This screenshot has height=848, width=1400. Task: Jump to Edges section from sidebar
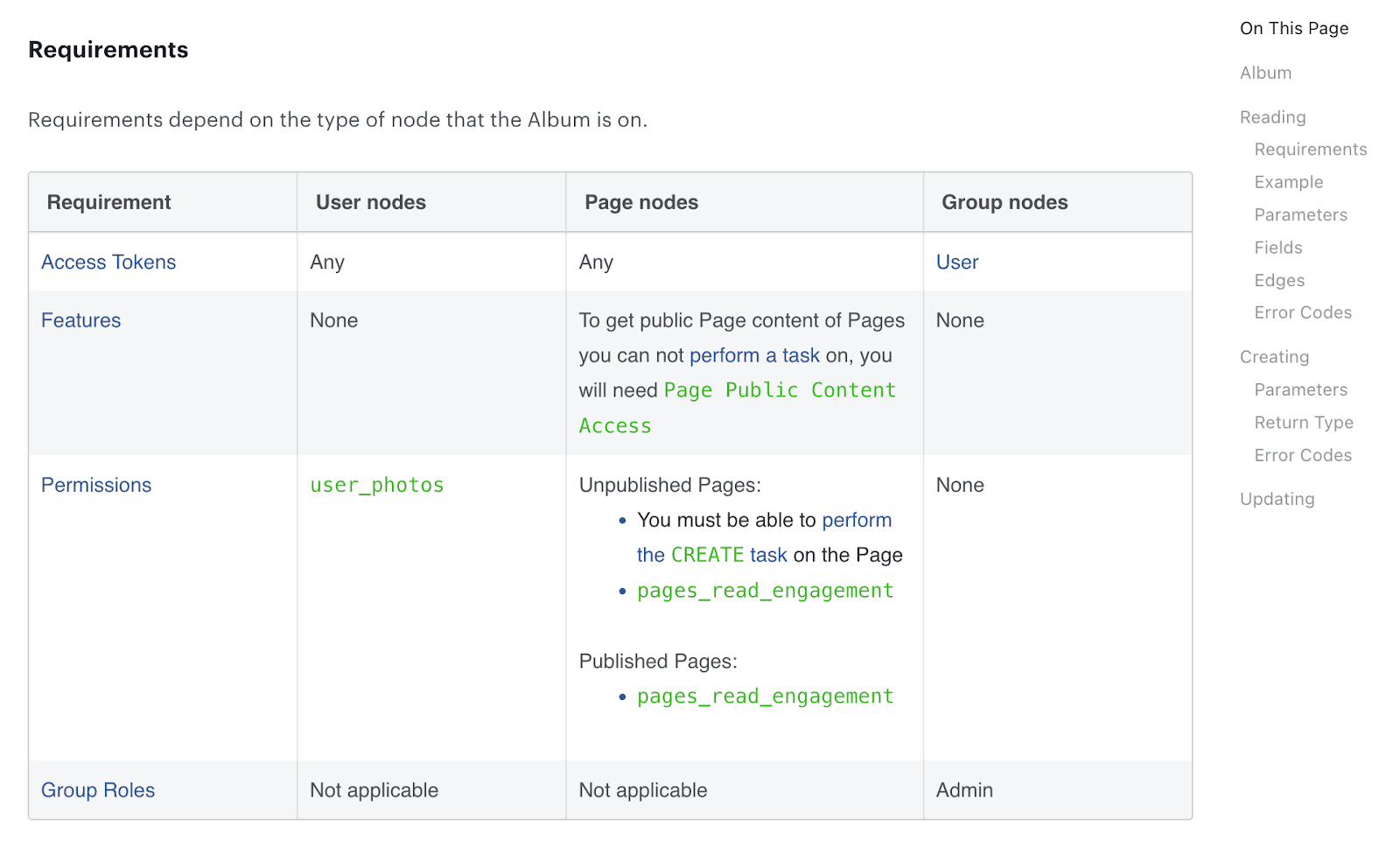[1278, 281]
